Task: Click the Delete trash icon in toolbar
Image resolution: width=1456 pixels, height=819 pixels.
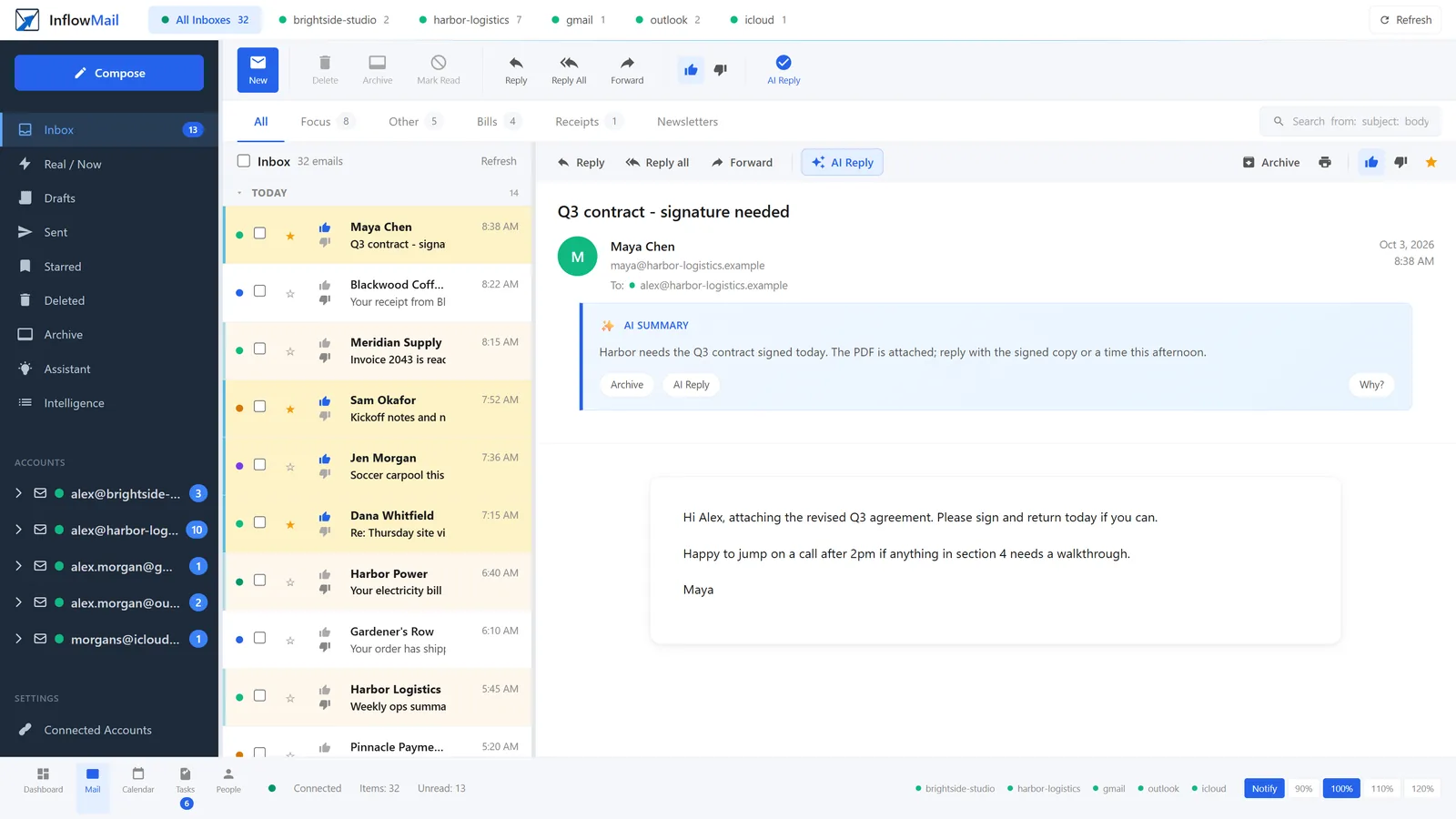Action: (325, 63)
